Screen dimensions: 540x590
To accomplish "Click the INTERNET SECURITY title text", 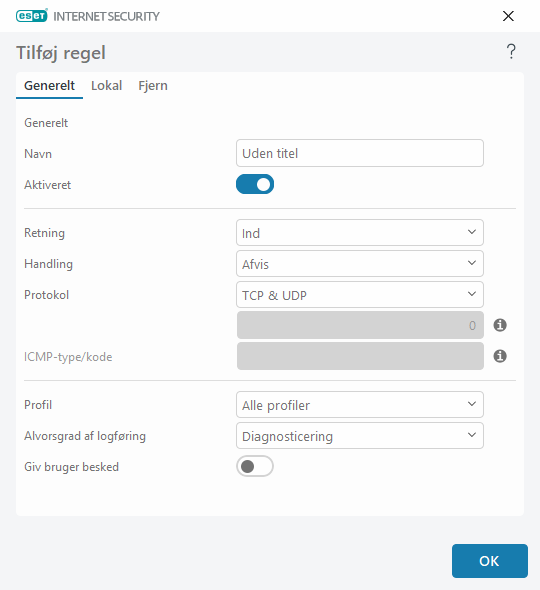I will (x=106, y=16).
